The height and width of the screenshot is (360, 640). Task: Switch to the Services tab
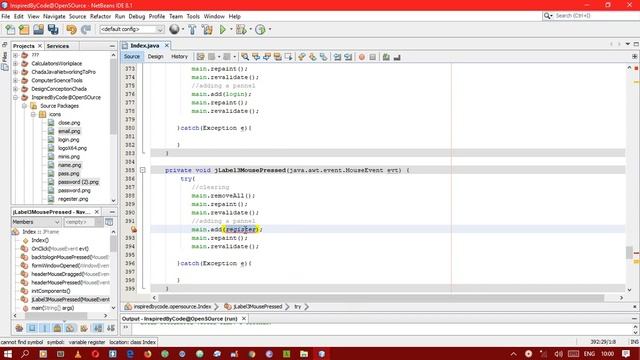pos(58,46)
